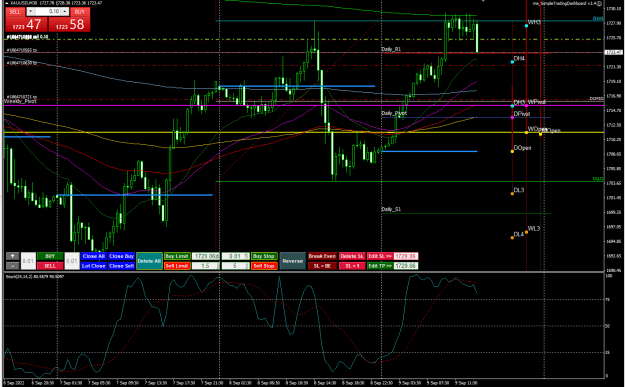Click the Reverse button

coord(293,261)
